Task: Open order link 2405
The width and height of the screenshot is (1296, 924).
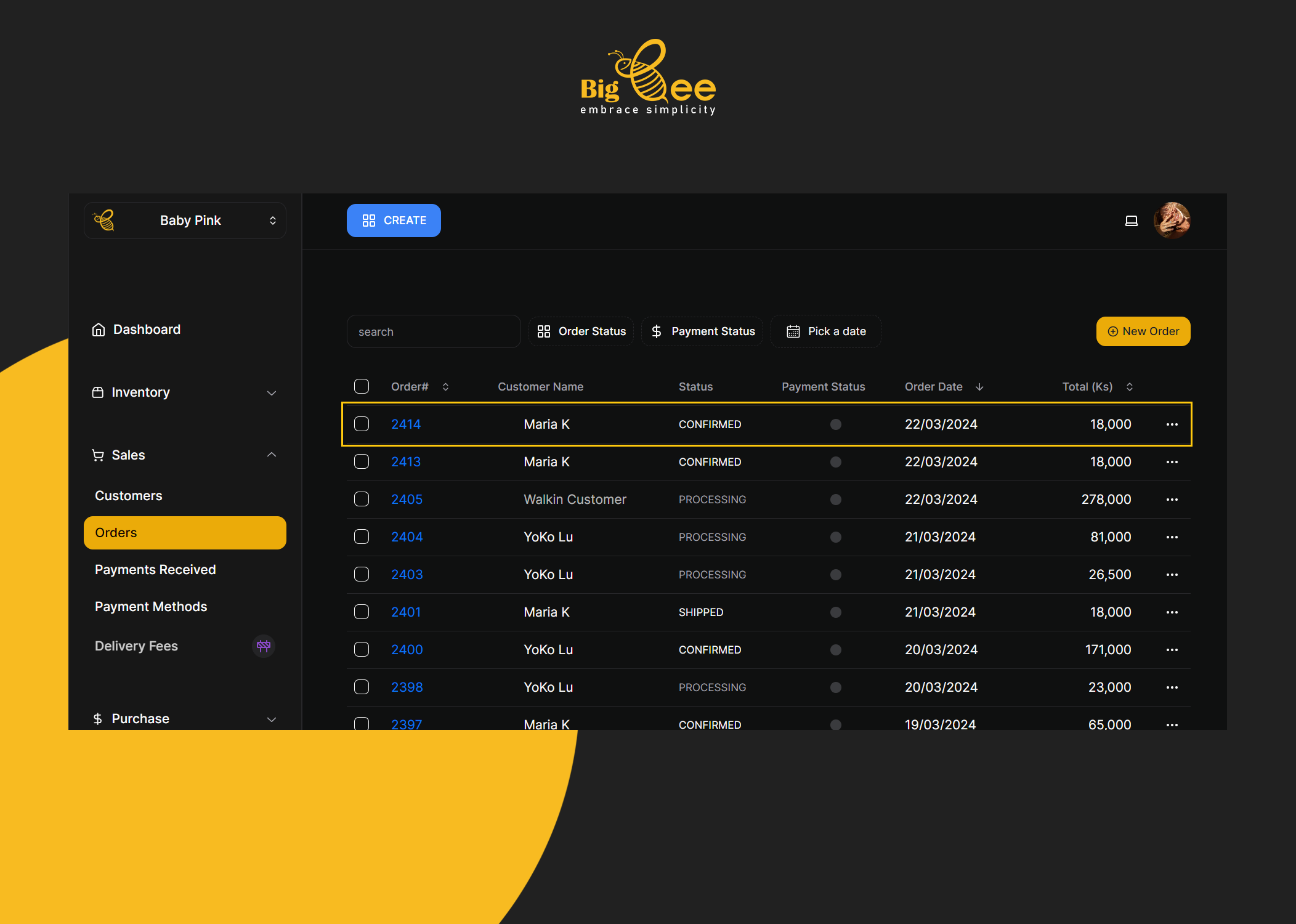Action: pos(407,500)
